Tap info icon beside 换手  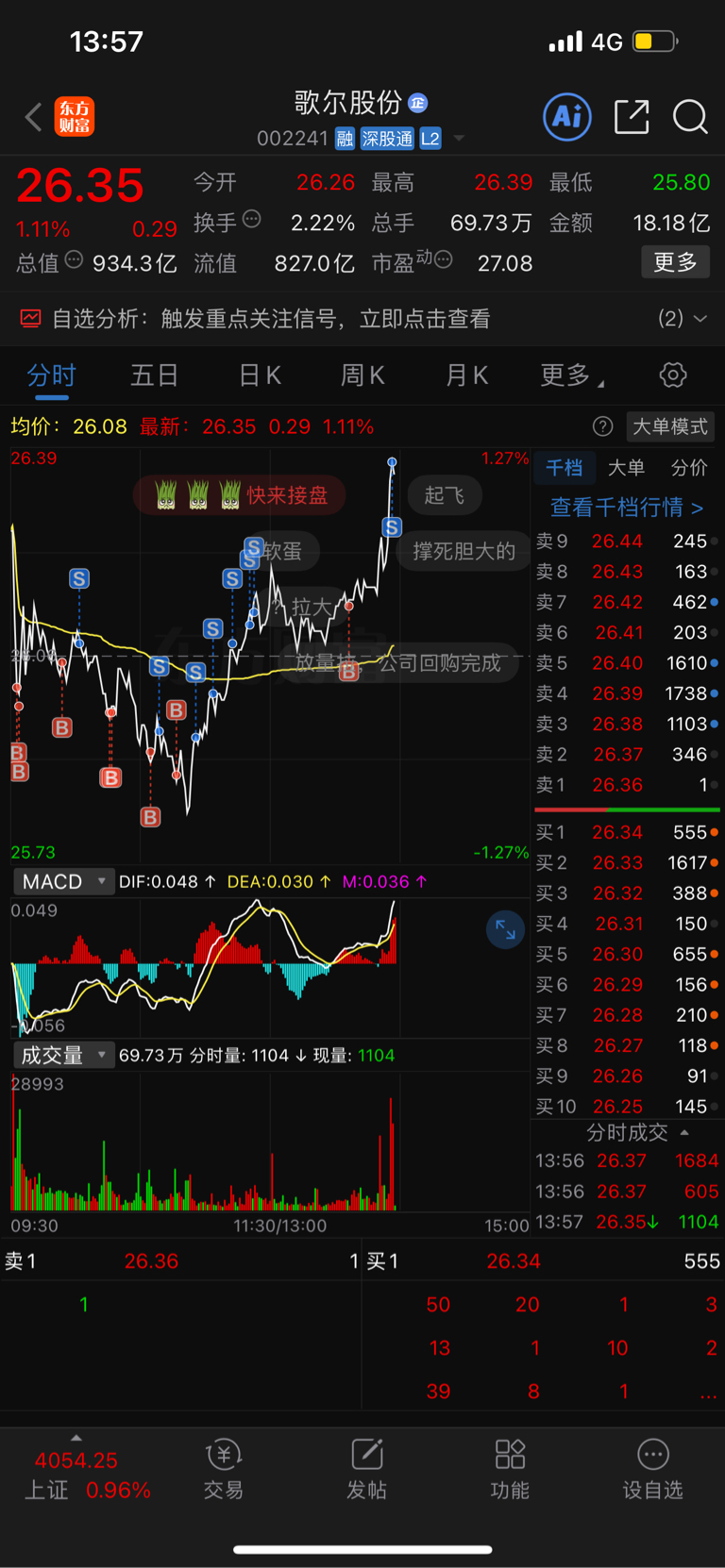point(251,219)
